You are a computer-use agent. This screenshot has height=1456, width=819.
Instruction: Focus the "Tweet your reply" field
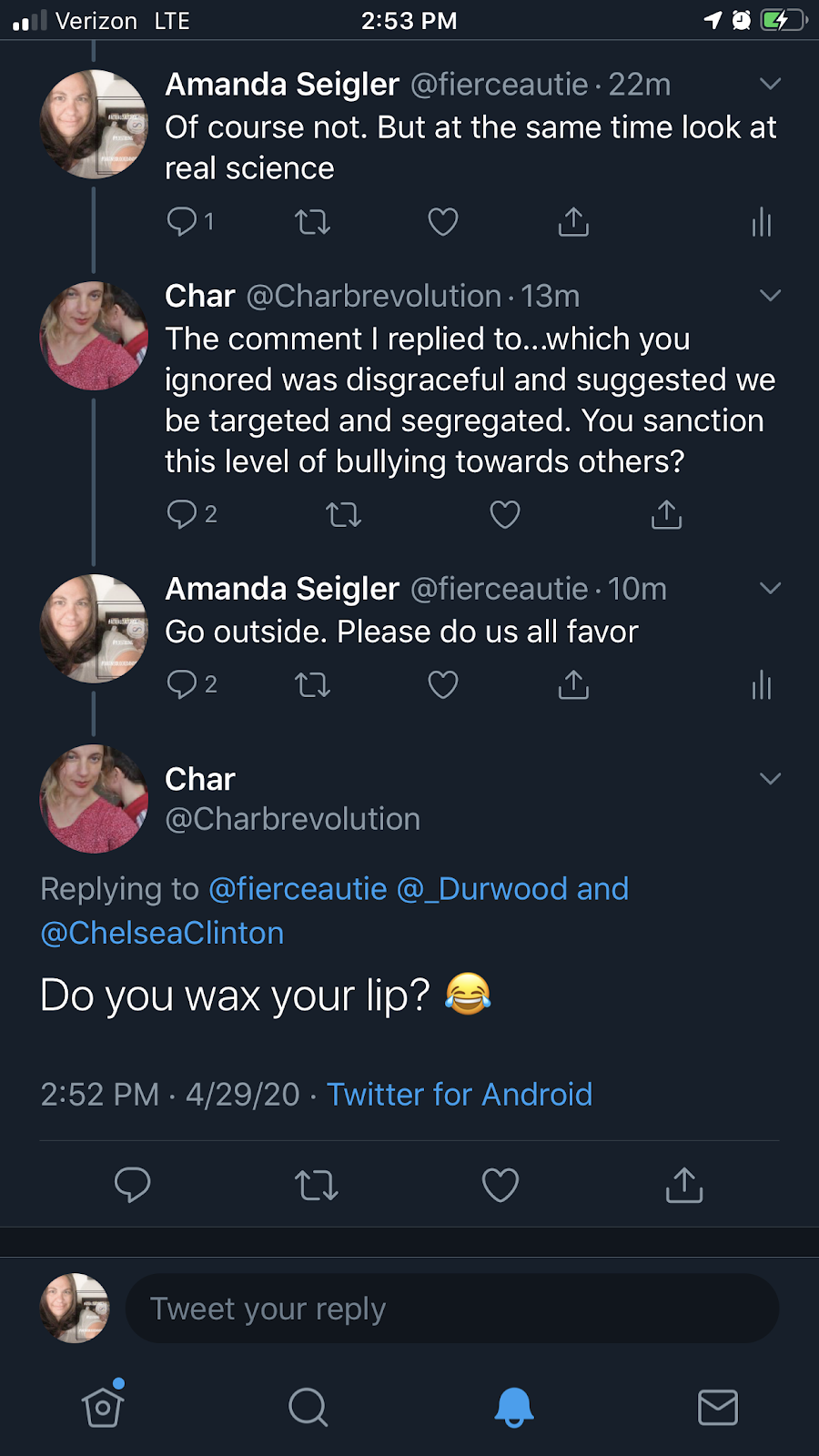tap(451, 1309)
